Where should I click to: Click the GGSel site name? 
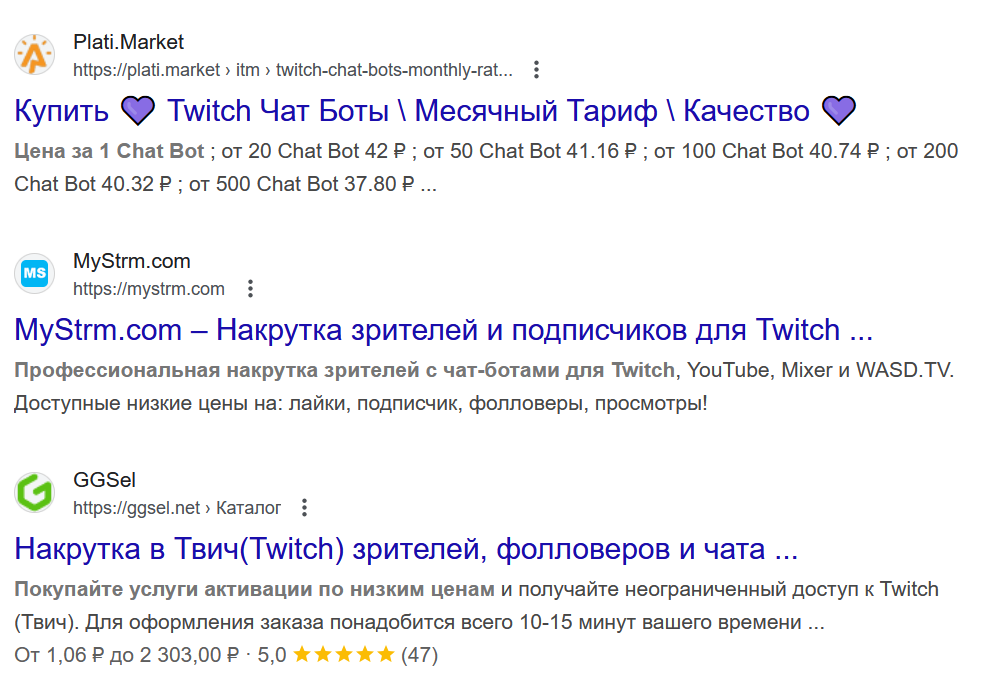coord(104,480)
